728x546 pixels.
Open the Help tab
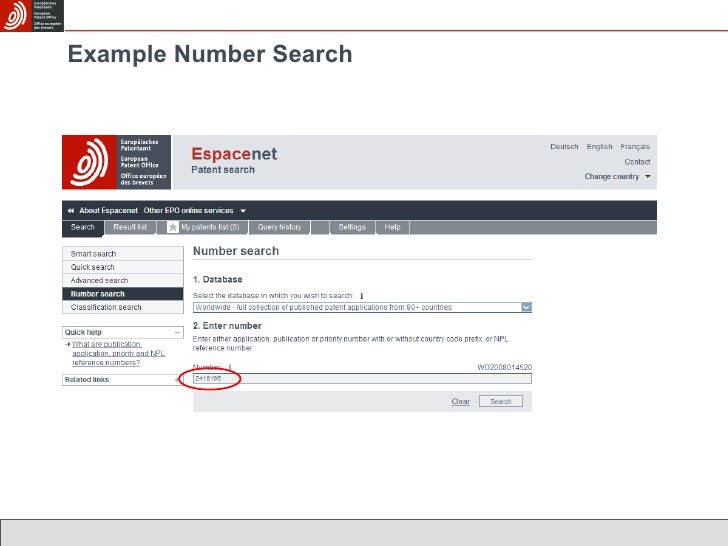pyautogui.click(x=392, y=227)
